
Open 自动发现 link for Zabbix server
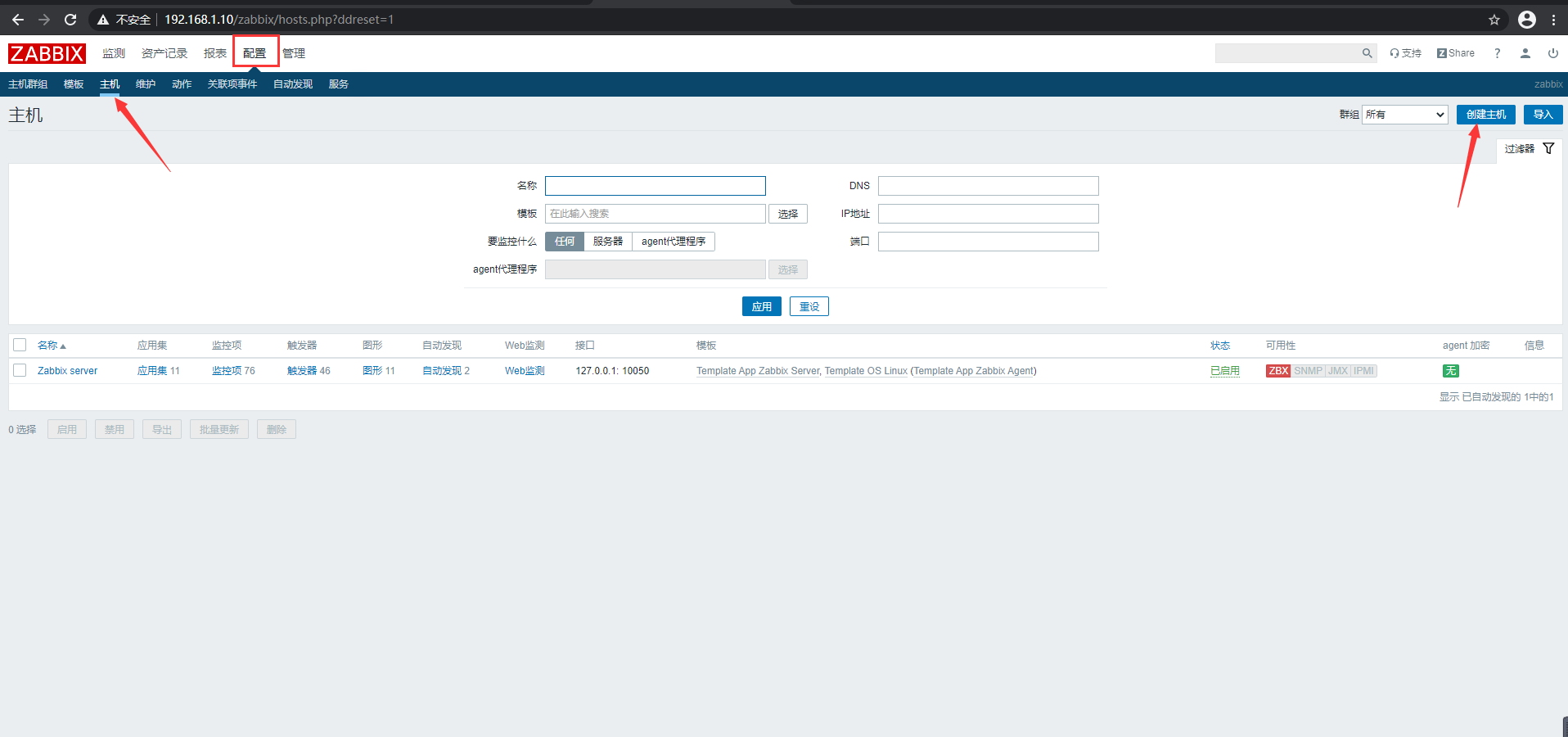[x=442, y=371]
